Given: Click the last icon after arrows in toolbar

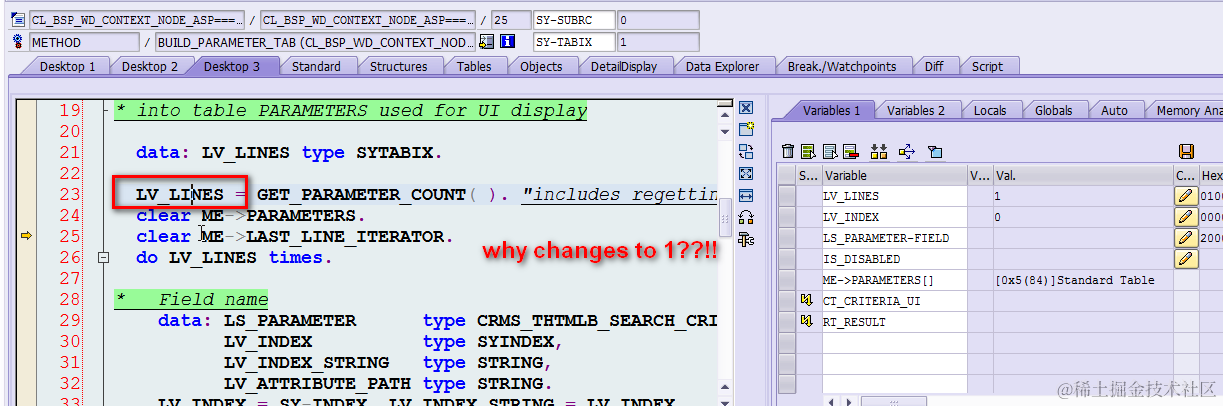Looking at the screenshot, I should (x=935, y=152).
